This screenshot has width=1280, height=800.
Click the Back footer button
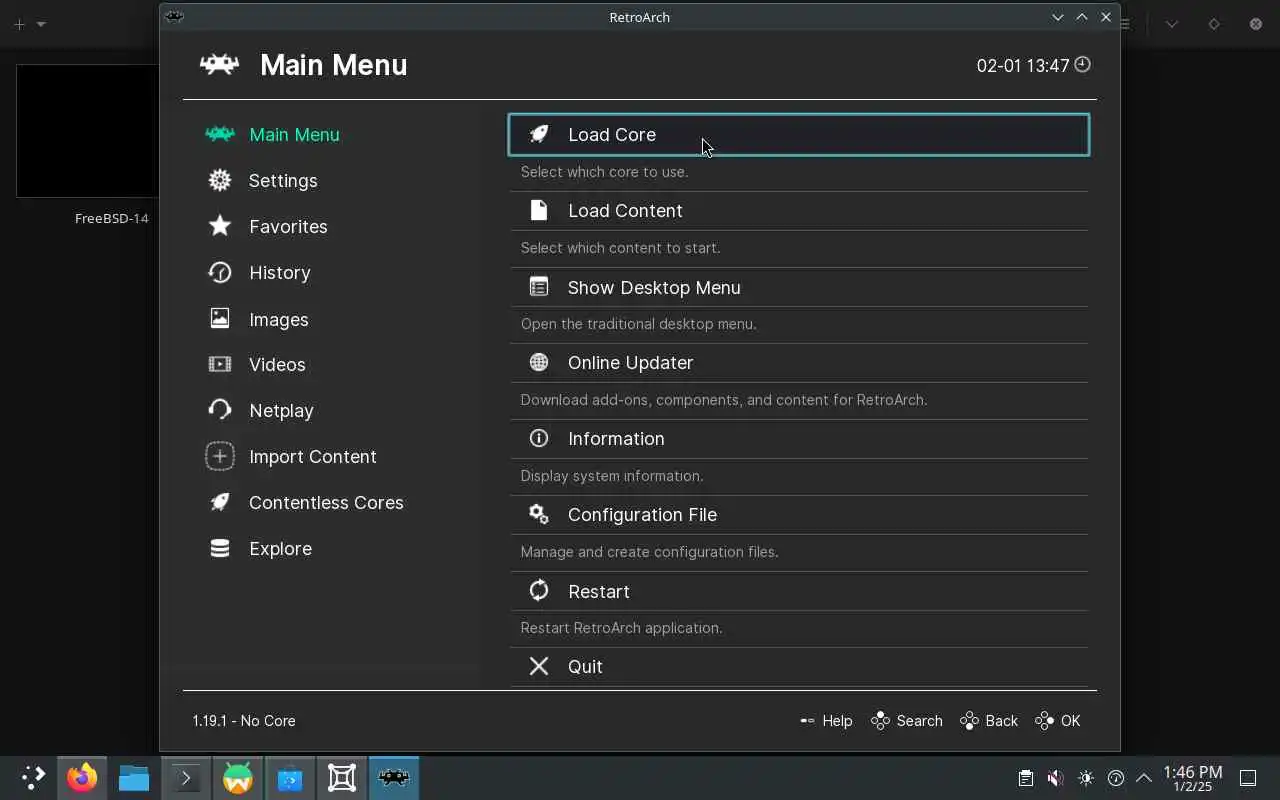[989, 721]
